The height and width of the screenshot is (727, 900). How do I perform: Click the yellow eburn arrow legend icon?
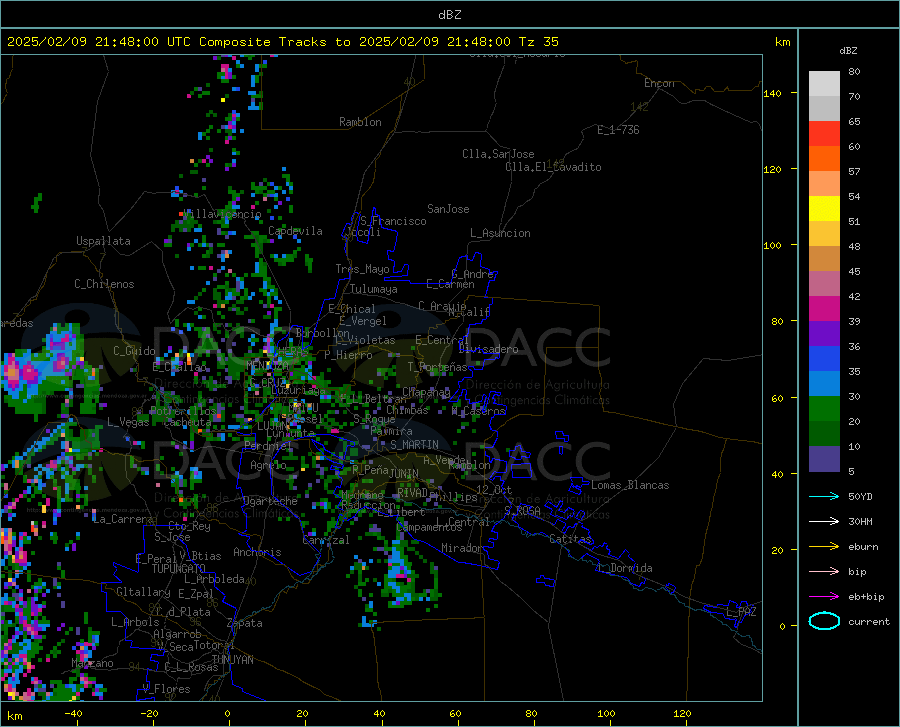[824, 547]
